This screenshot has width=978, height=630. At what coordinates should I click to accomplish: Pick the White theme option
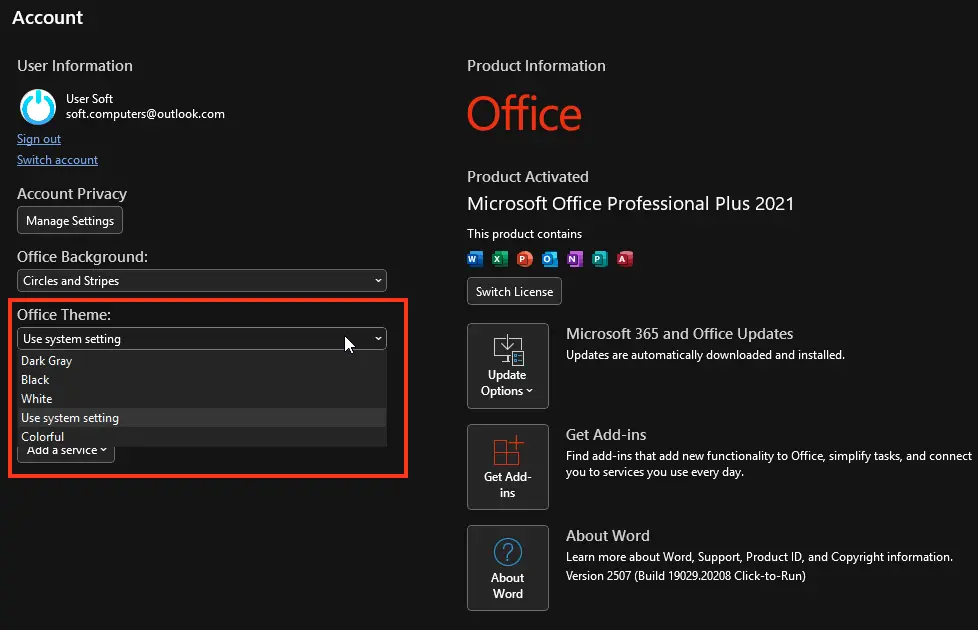37,399
